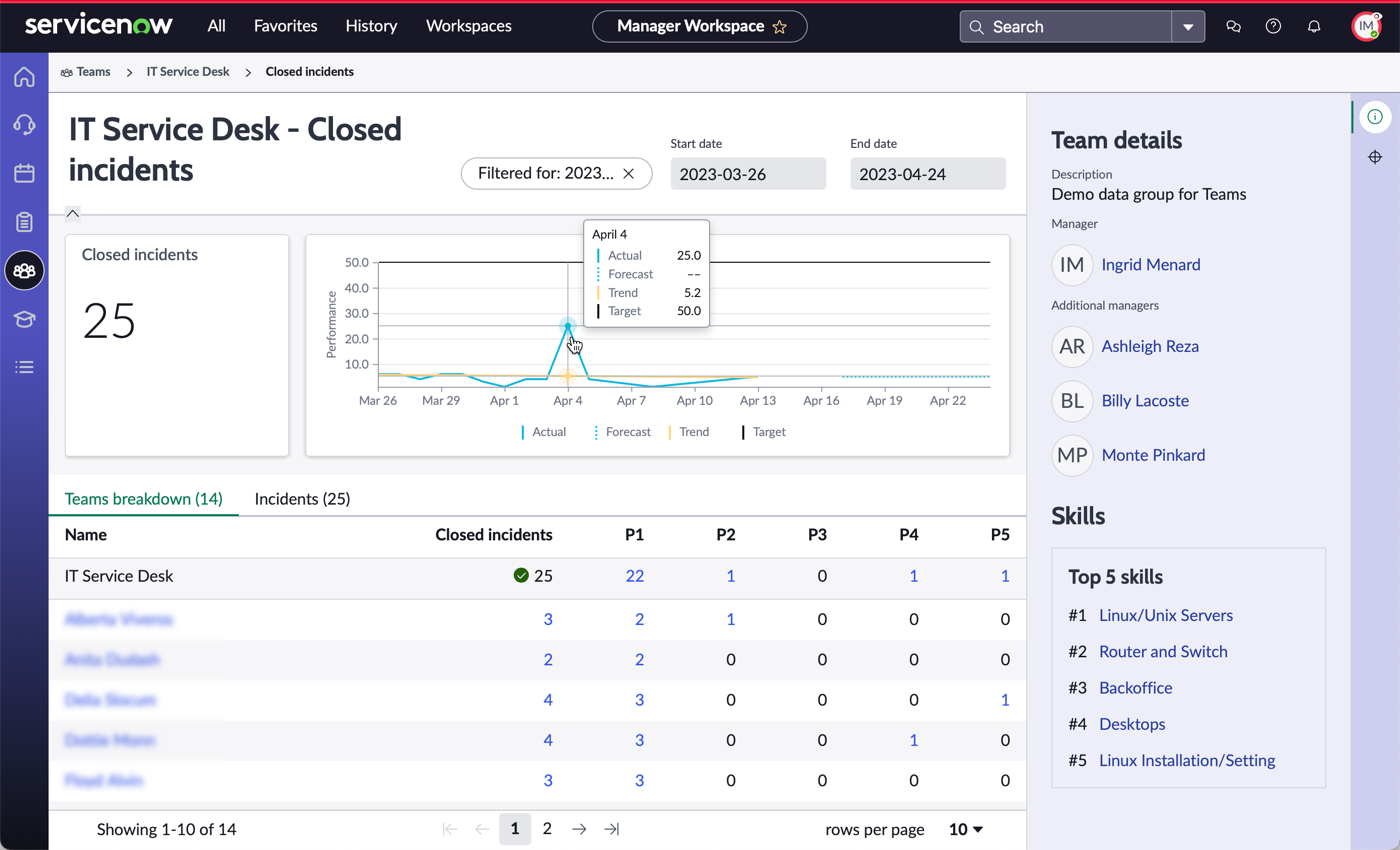Click the search magnifier icon
This screenshot has width=1400, height=850.
click(x=976, y=27)
